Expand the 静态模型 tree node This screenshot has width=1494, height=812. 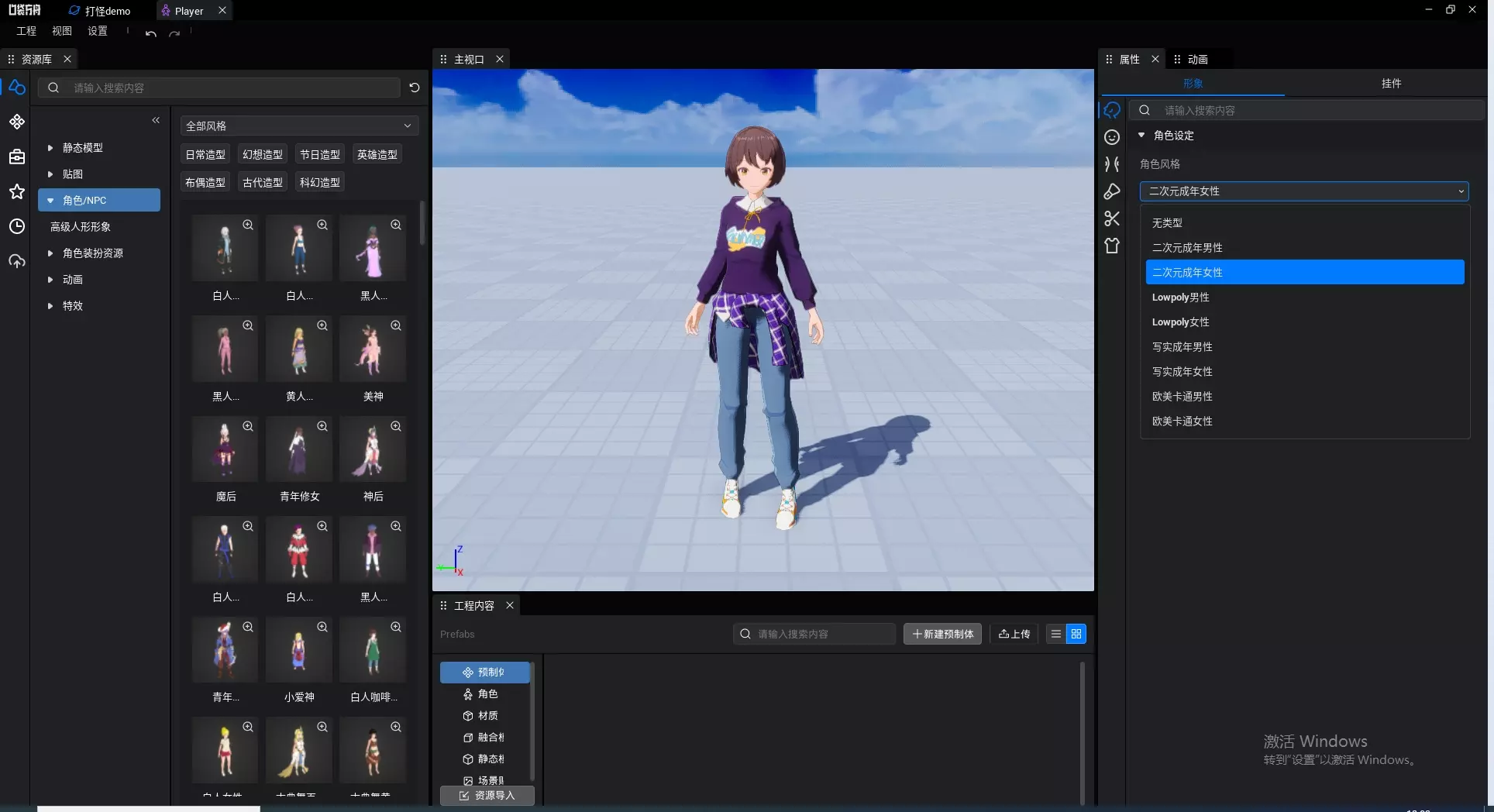(x=50, y=147)
